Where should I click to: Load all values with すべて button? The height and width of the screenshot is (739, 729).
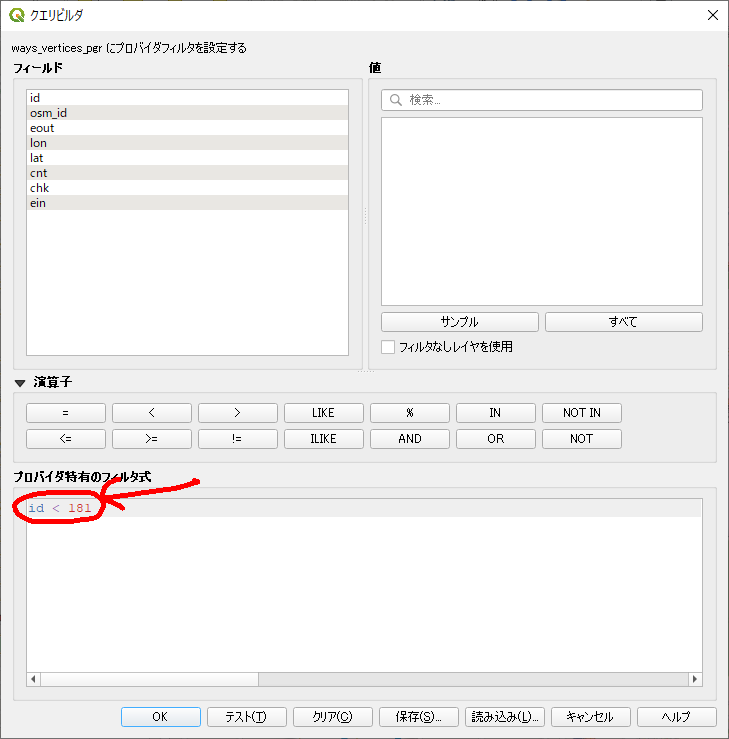(x=623, y=322)
